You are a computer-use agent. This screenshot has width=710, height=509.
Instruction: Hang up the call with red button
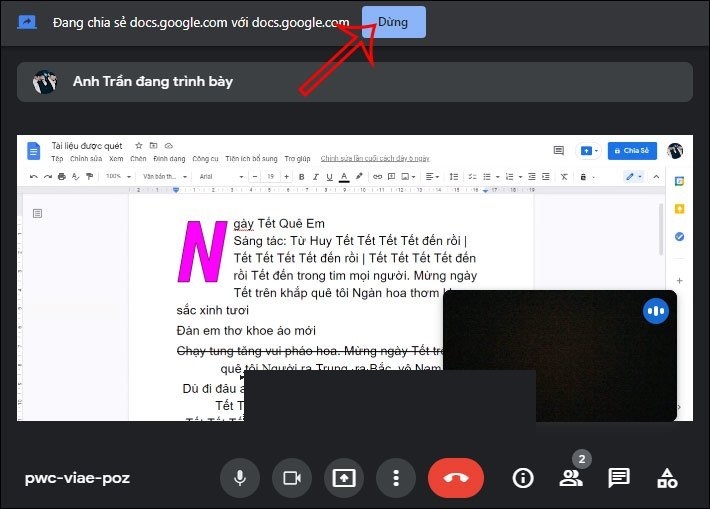point(456,478)
